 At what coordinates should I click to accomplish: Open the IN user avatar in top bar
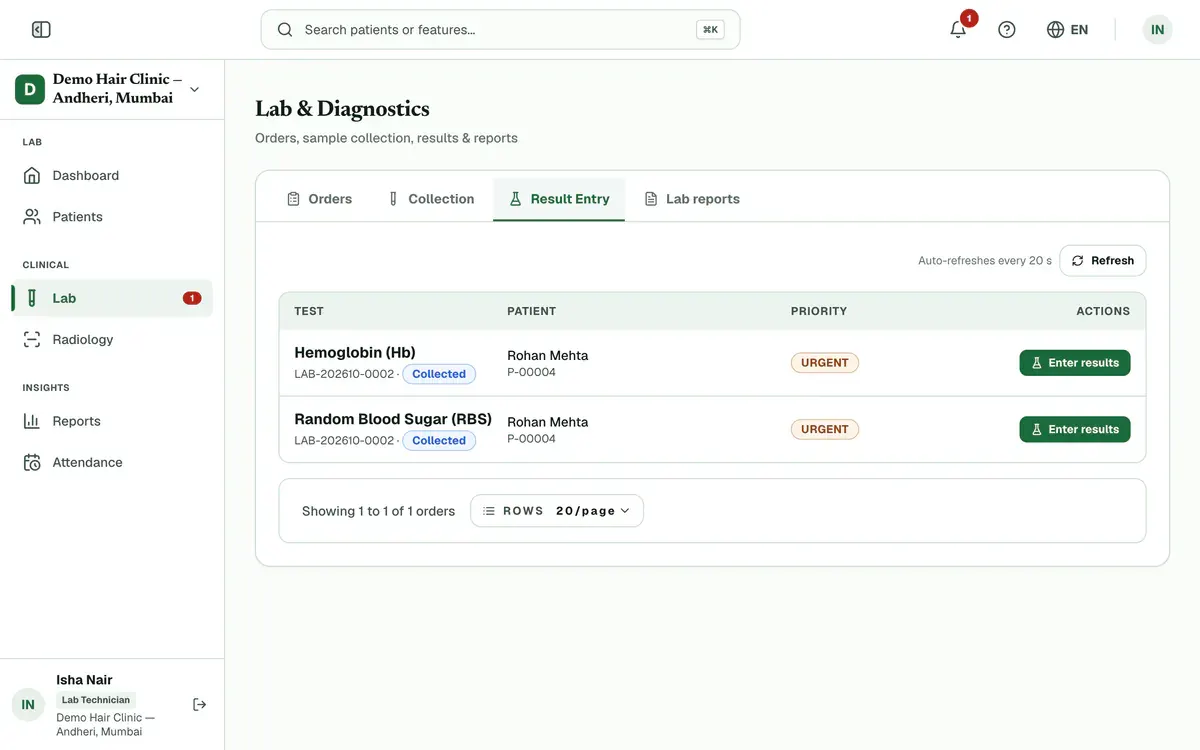point(1157,30)
